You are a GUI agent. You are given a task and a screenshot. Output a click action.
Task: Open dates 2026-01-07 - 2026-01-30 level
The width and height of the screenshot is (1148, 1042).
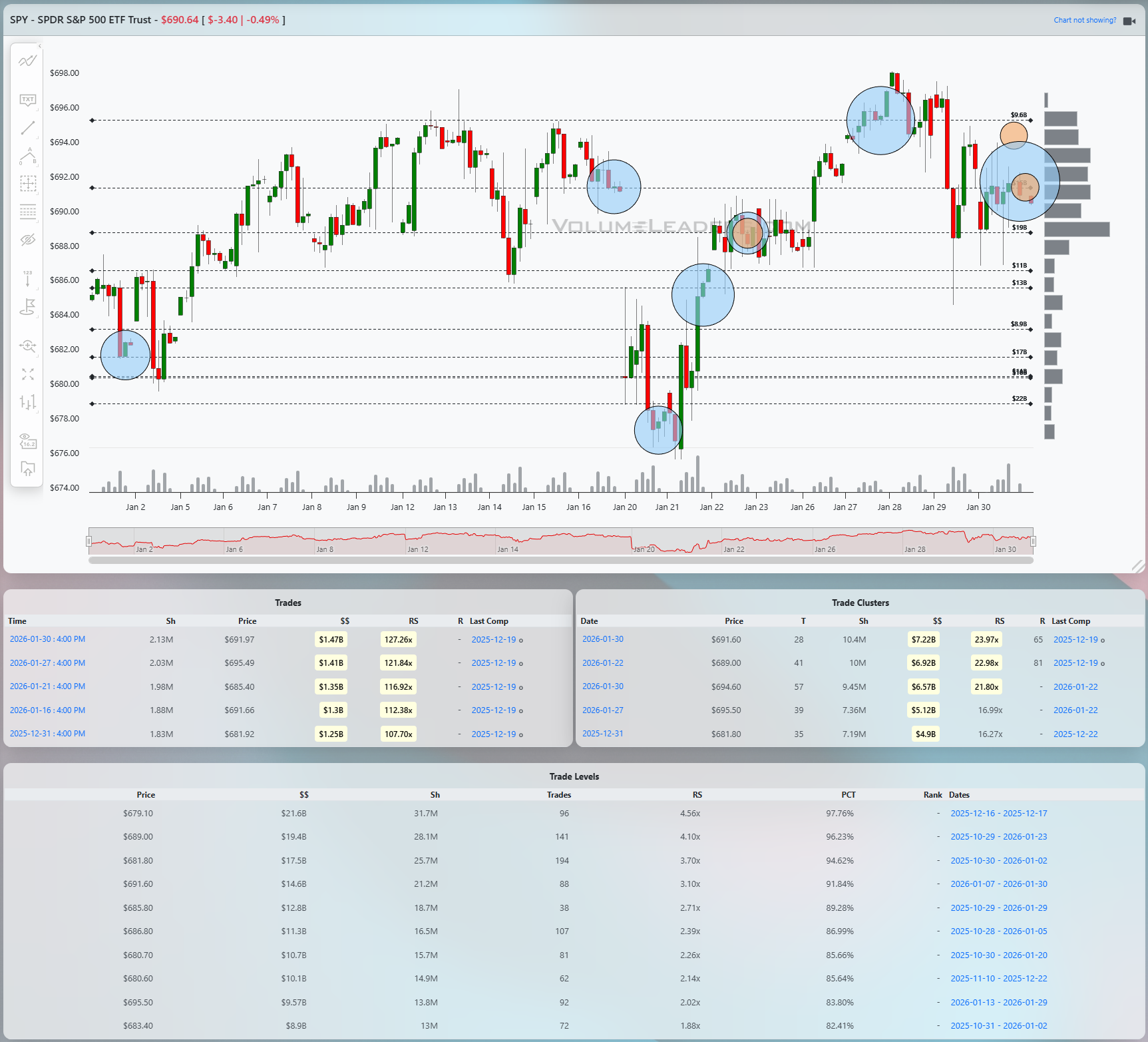(x=999, y=884)
